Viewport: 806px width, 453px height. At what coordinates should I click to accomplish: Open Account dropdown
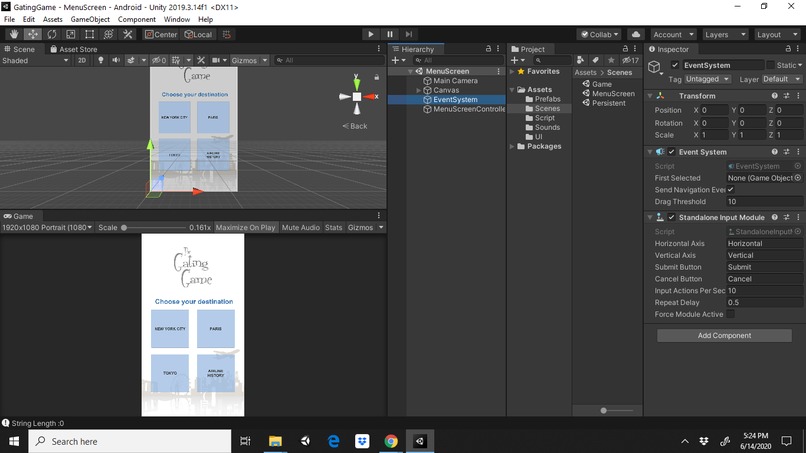point(673,34)
